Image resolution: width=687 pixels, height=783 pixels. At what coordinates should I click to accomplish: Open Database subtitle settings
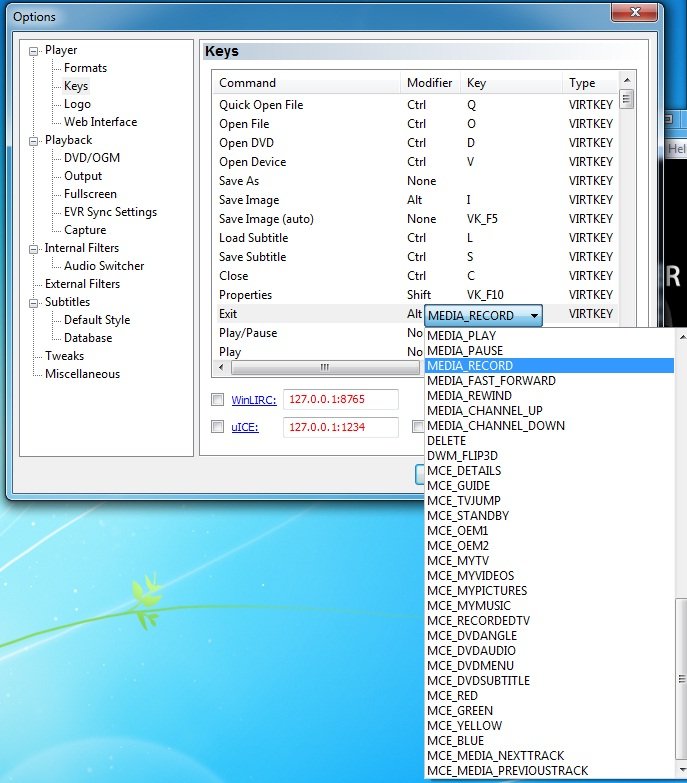coord(88,338)
